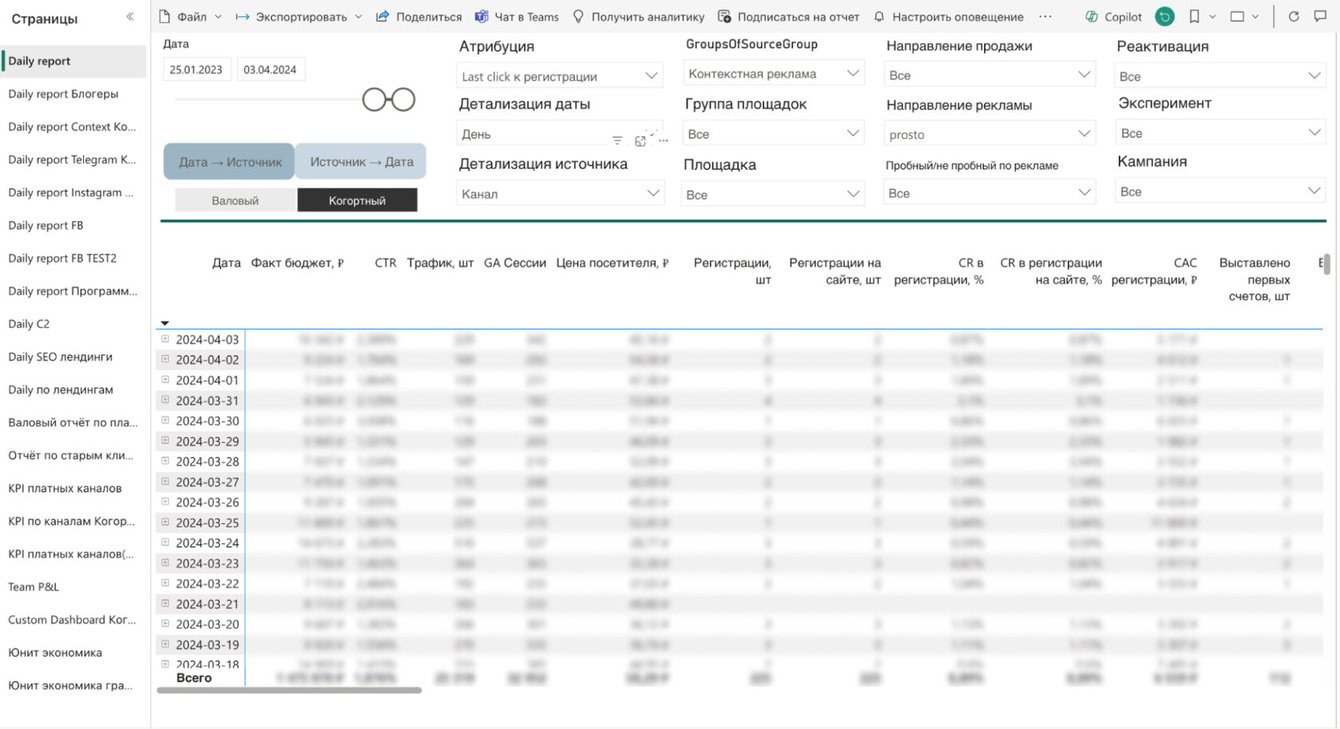
Task: Expand the 2024-03-28 row
Action: tap(166, 461)
